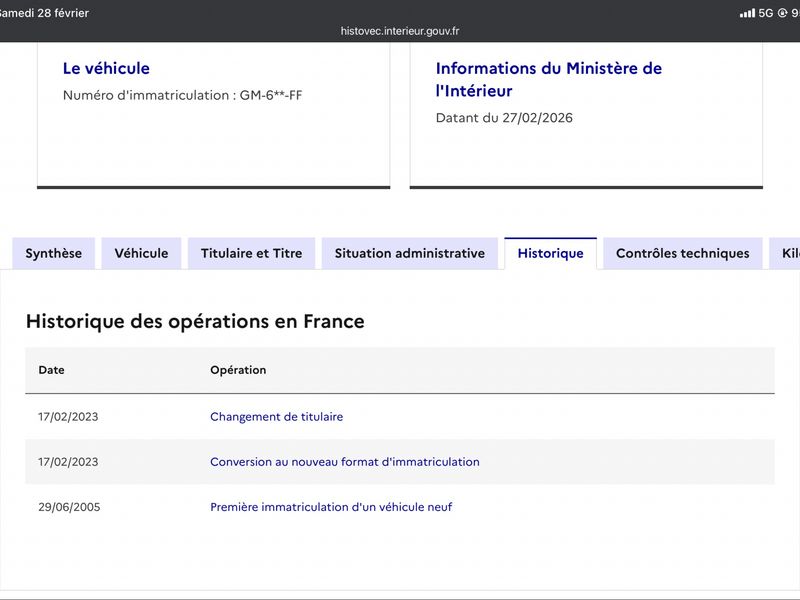Image resolution: width=800 pixels, height=600 pixels.
Task: Switch to the Synthèse tab
Action: 54,253
